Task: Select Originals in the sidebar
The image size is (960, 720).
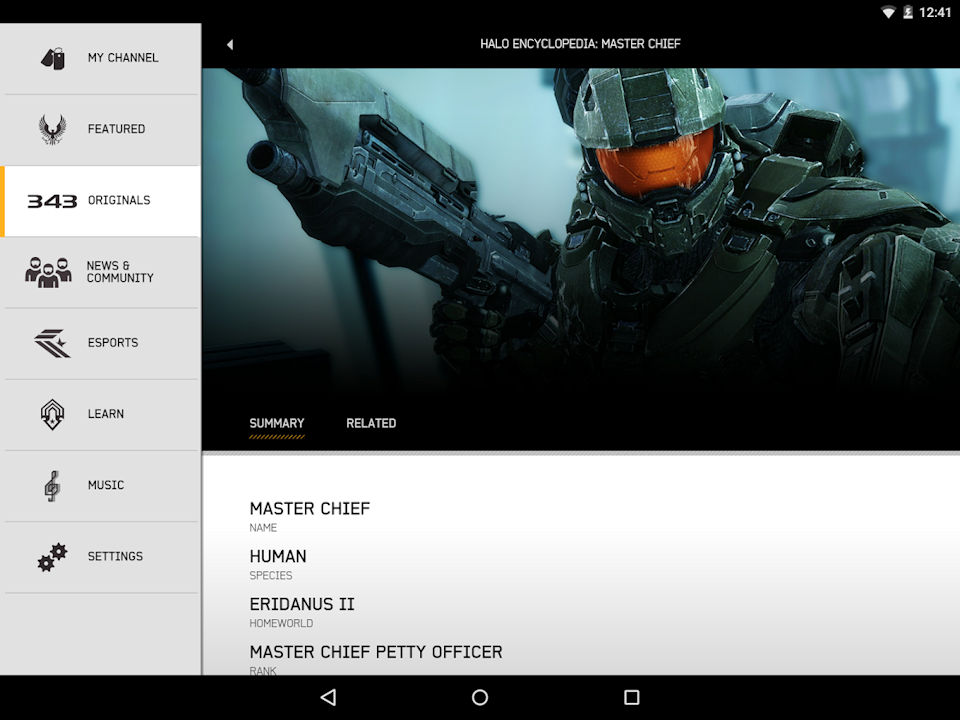Action: click(x=100, y=201)
